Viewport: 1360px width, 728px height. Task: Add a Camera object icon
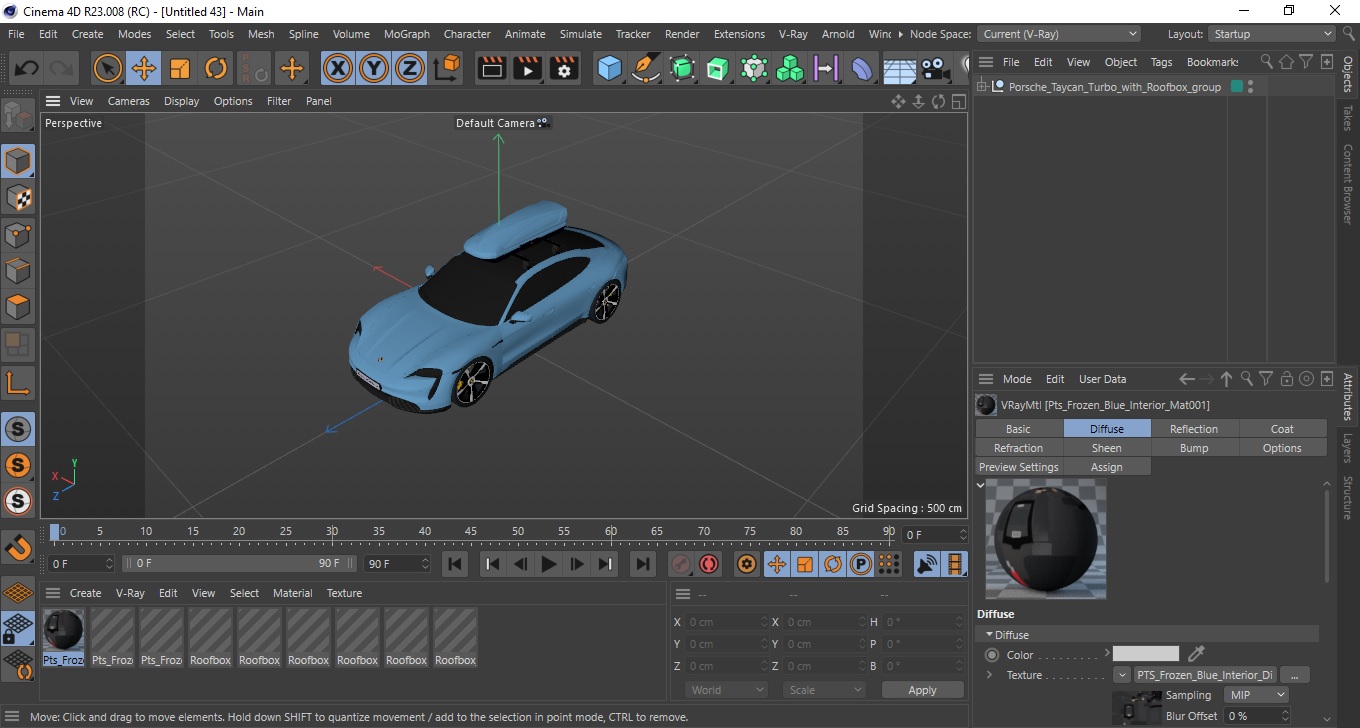[x=935, y=69]
